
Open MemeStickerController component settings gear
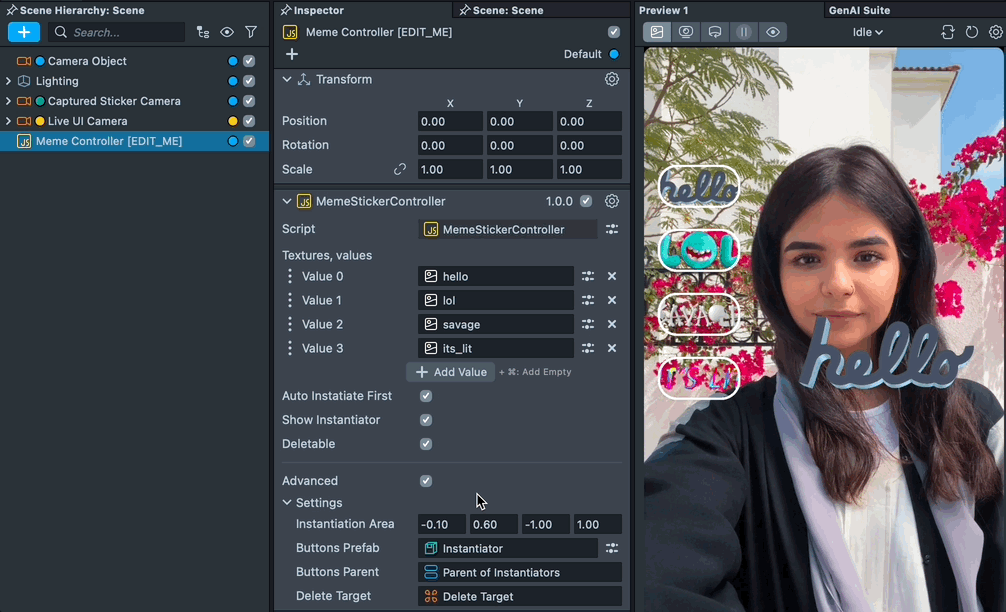(612, 201)
